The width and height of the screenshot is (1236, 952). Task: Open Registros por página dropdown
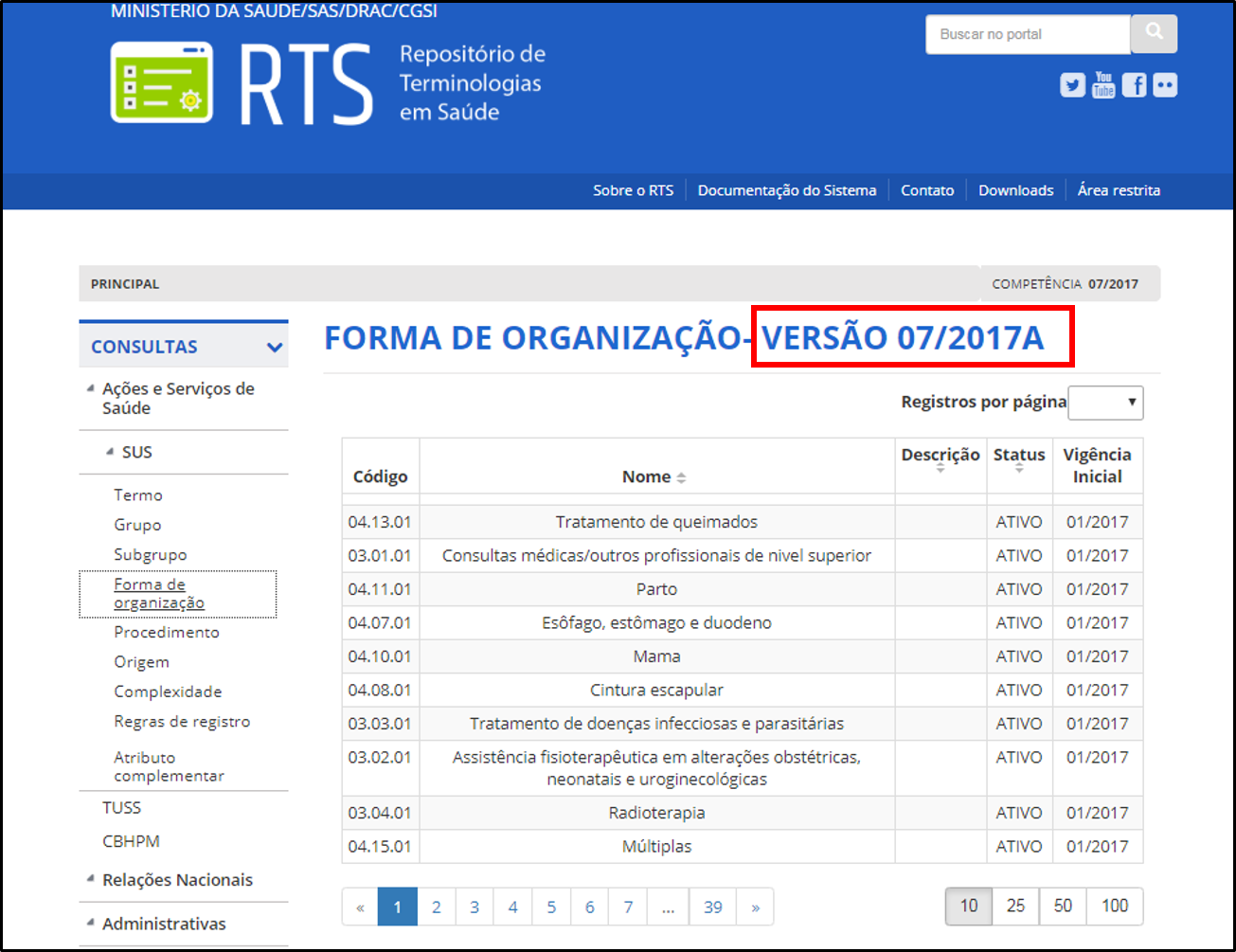pyautogui.click(x=1105, y=403)
